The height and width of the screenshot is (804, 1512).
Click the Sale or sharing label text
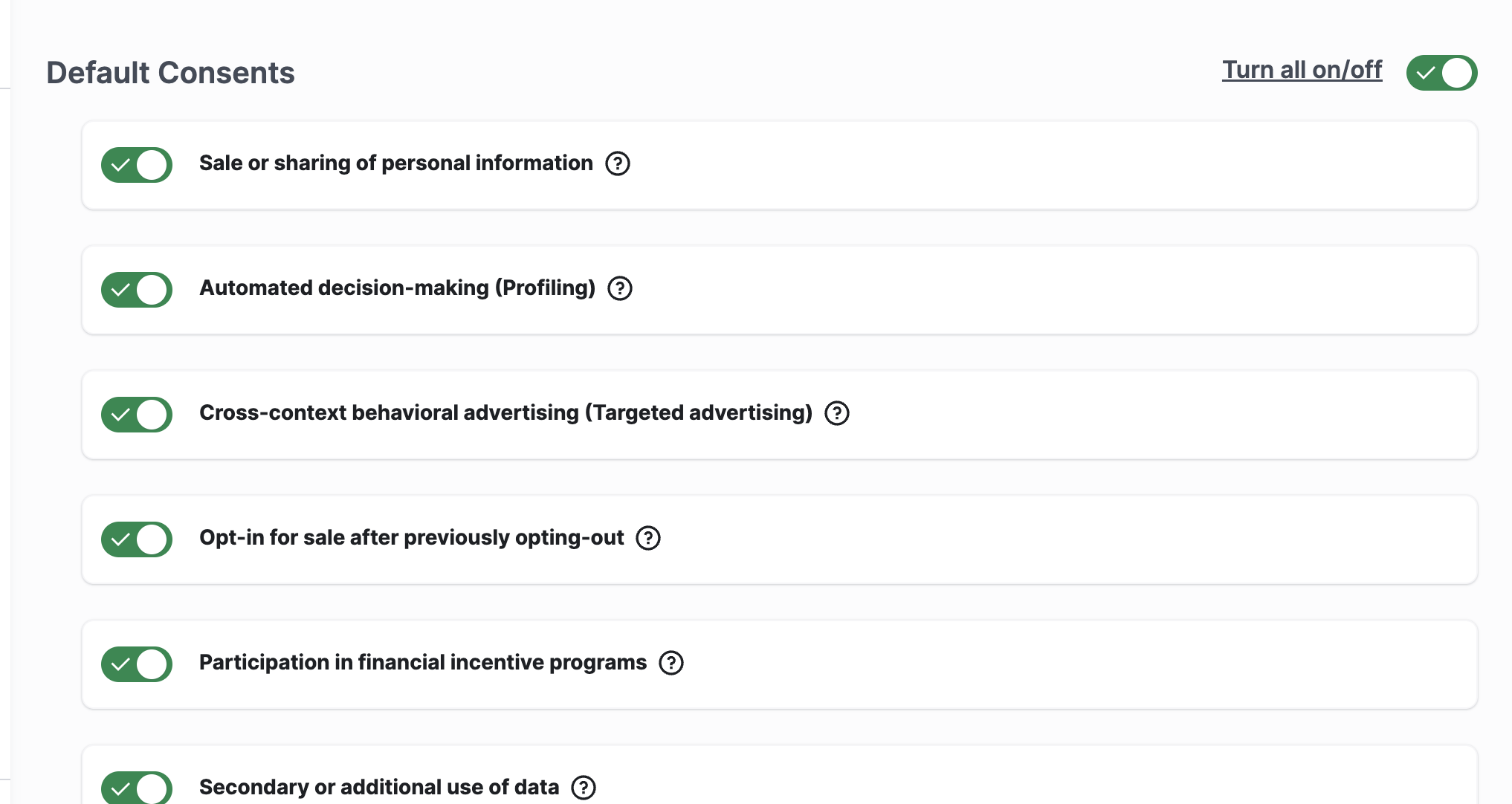[395, 163]
